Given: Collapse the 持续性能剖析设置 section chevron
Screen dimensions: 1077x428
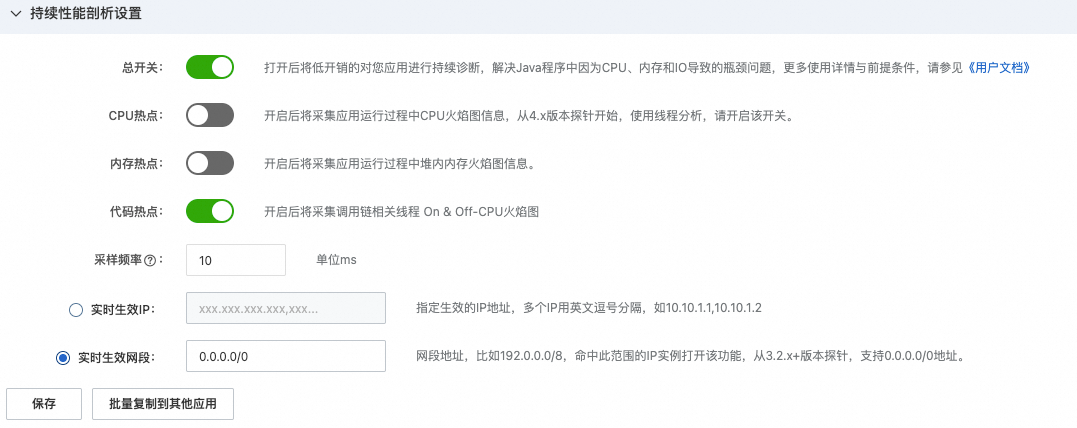Looking at the screenshot, I should click(15, 14).
